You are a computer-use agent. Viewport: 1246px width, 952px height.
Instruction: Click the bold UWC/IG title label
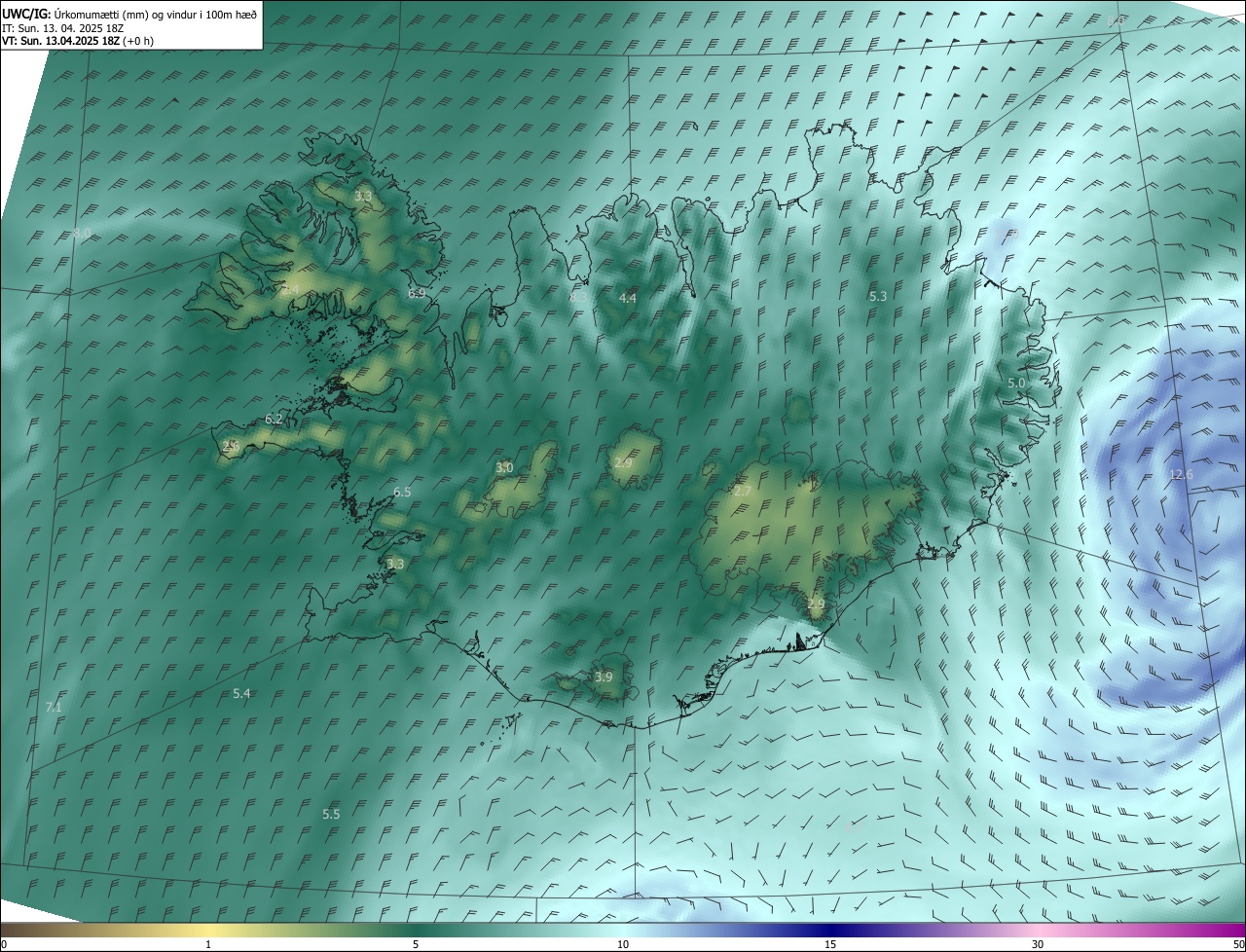click(x=25, y=15)
